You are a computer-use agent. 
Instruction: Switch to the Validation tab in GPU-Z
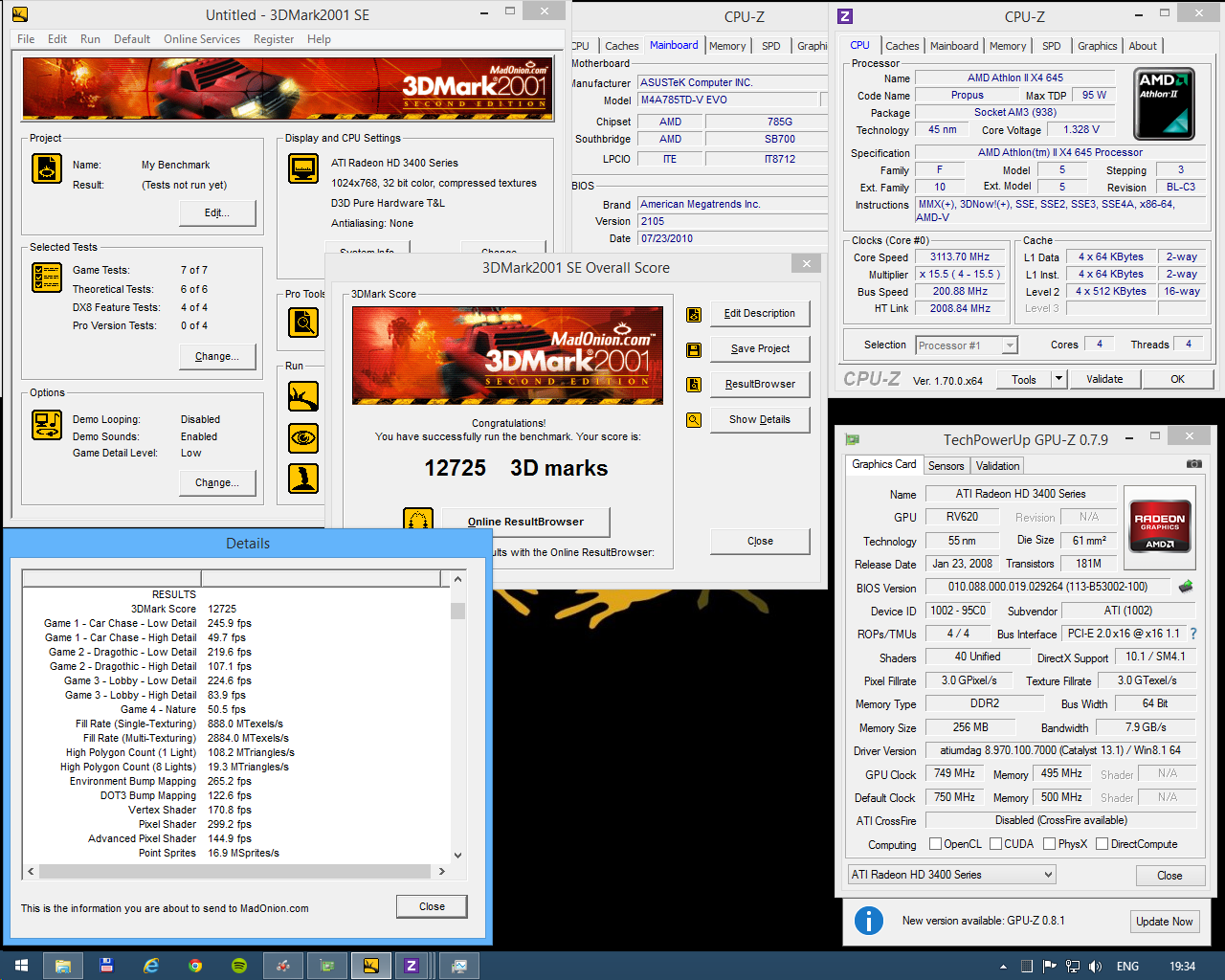point(997,466)
